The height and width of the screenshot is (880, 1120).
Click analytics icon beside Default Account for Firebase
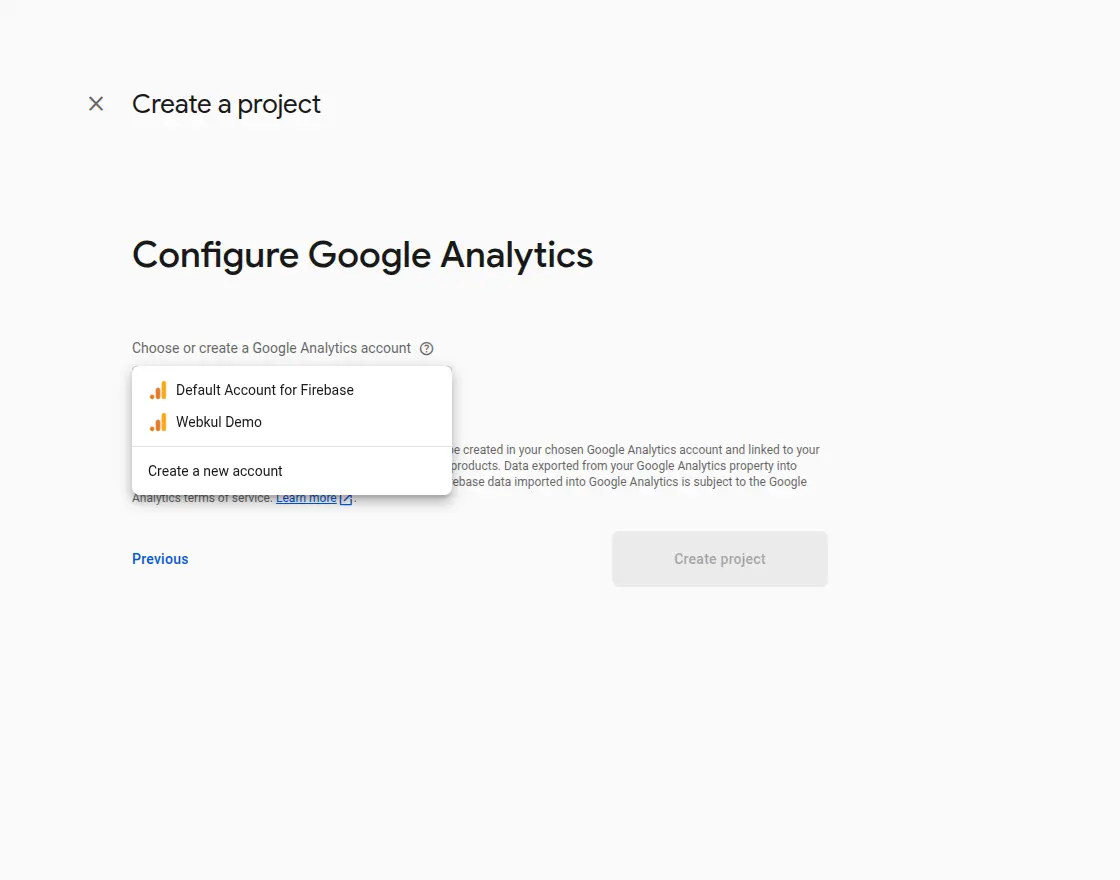coord(158,390)
